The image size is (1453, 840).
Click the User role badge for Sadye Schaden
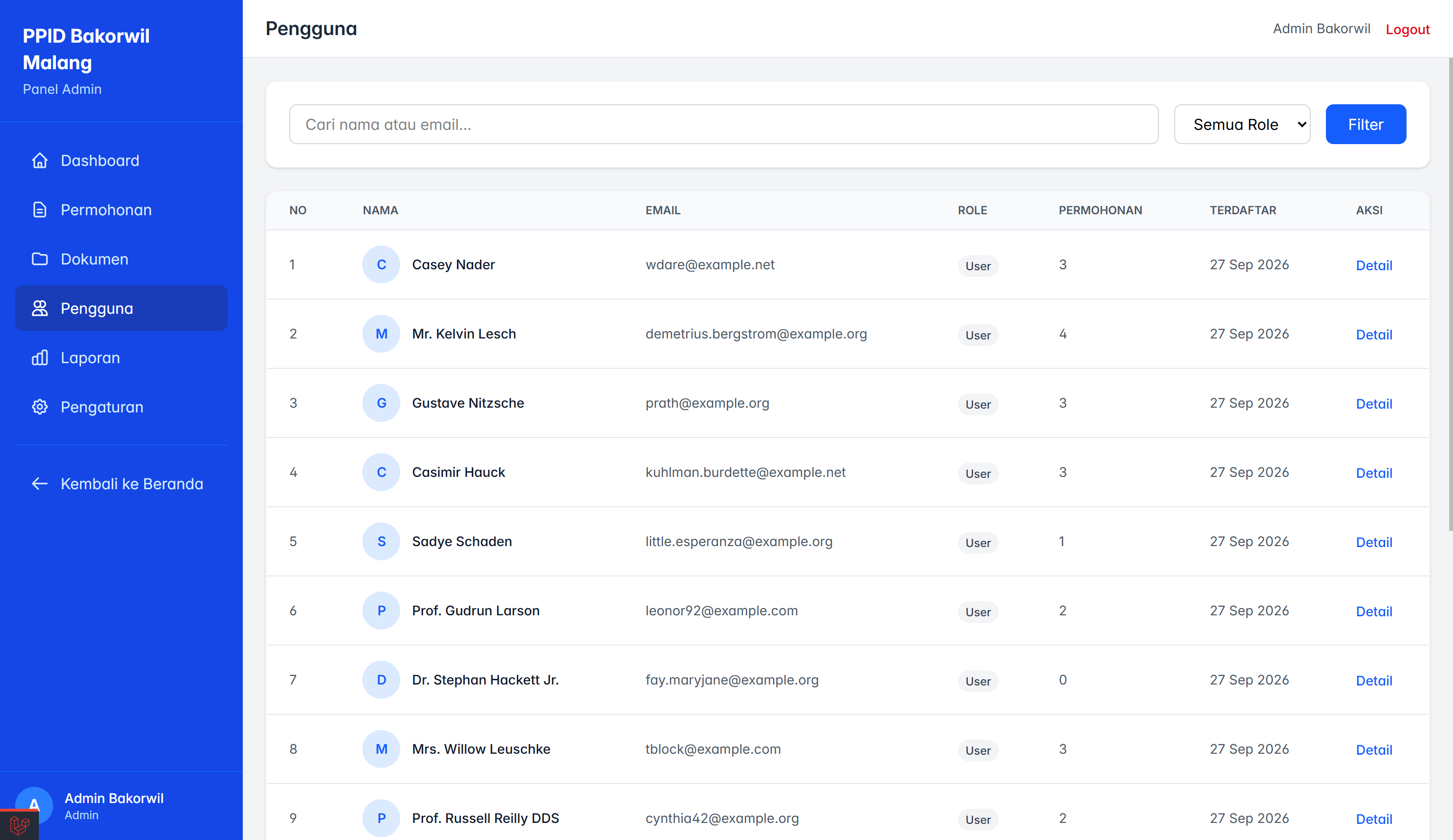point(978,542)
